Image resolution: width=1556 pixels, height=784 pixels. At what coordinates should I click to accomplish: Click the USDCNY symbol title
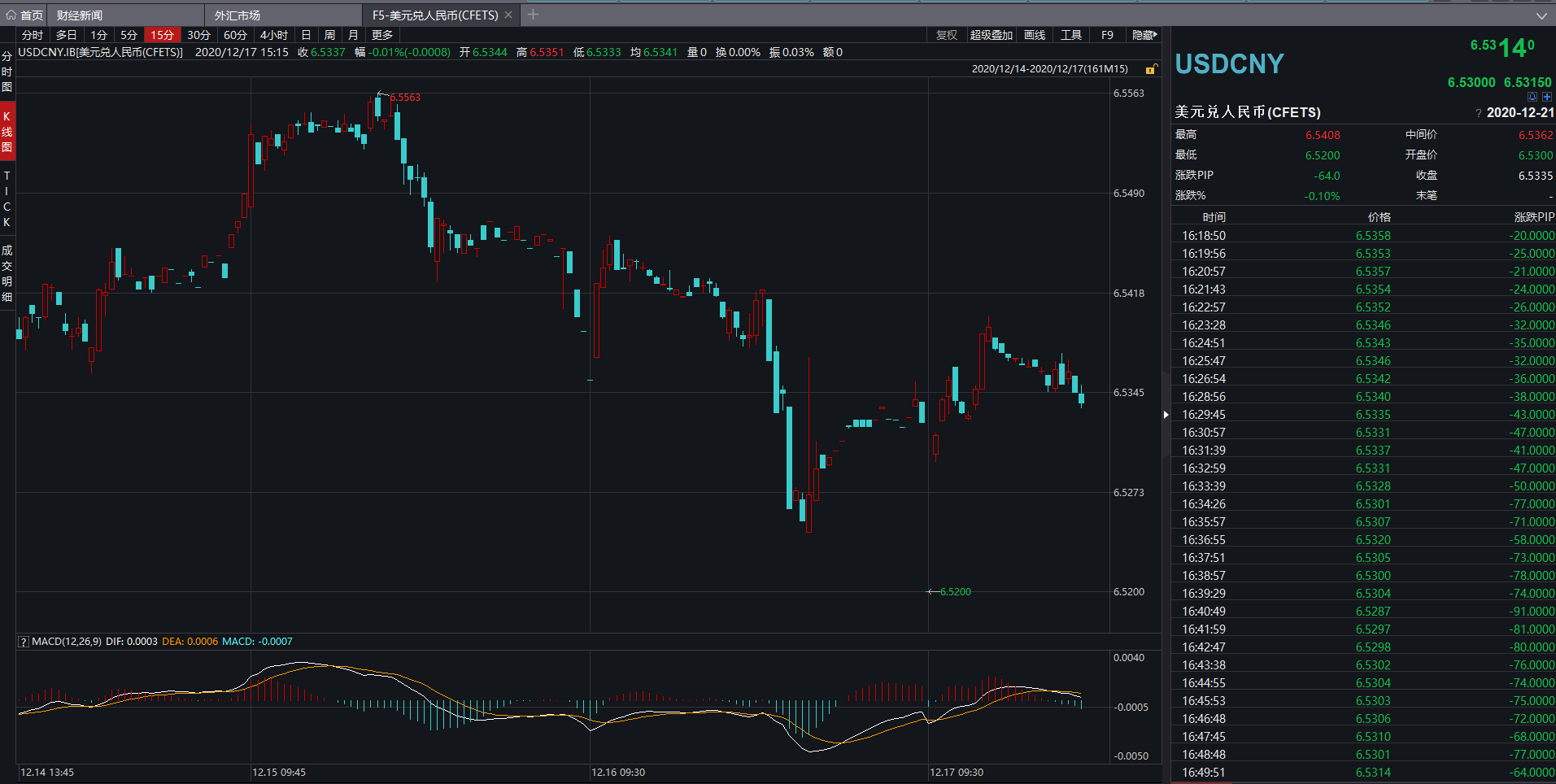pos(1230,63)
